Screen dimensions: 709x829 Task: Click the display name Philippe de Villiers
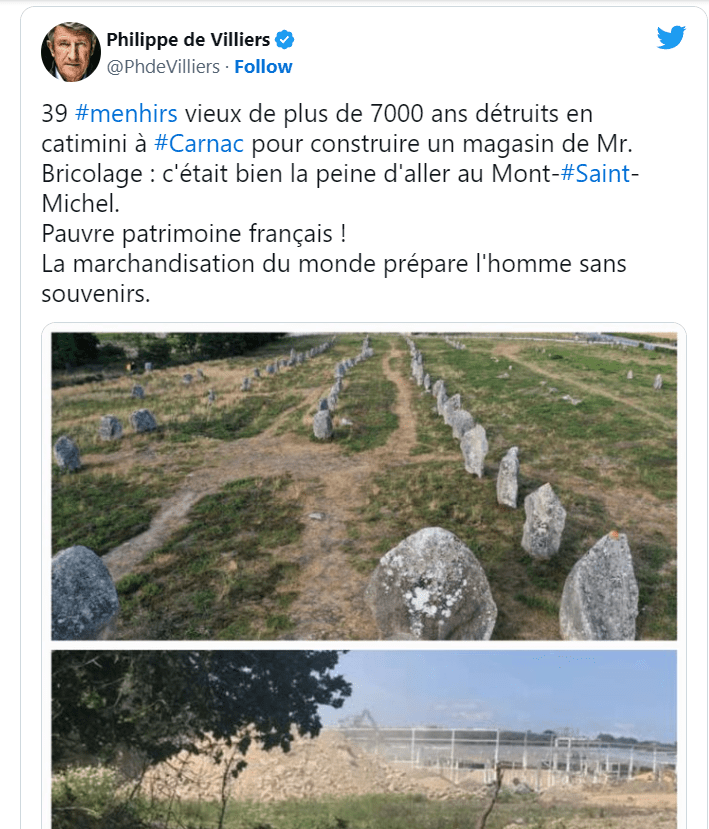pyautogui.click(x=188, y=40)
